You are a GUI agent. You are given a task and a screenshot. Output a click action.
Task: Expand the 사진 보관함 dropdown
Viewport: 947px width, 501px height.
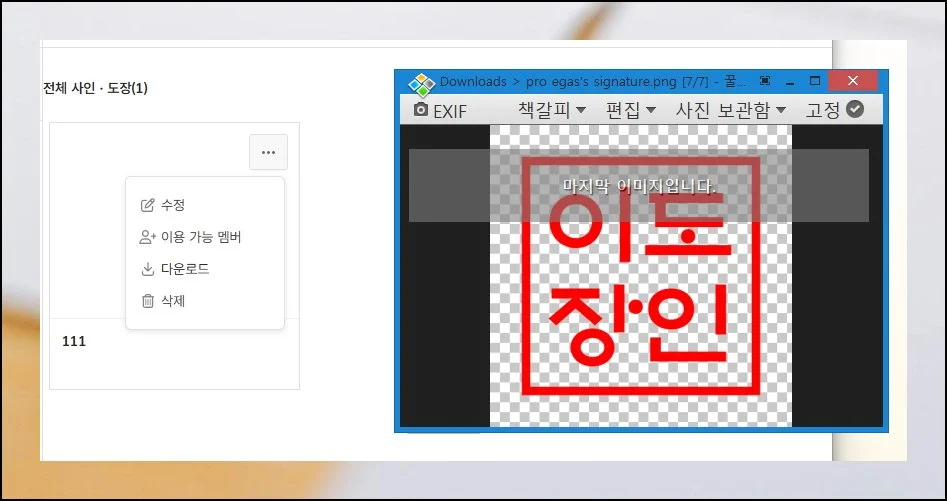(x=731, y=110)
